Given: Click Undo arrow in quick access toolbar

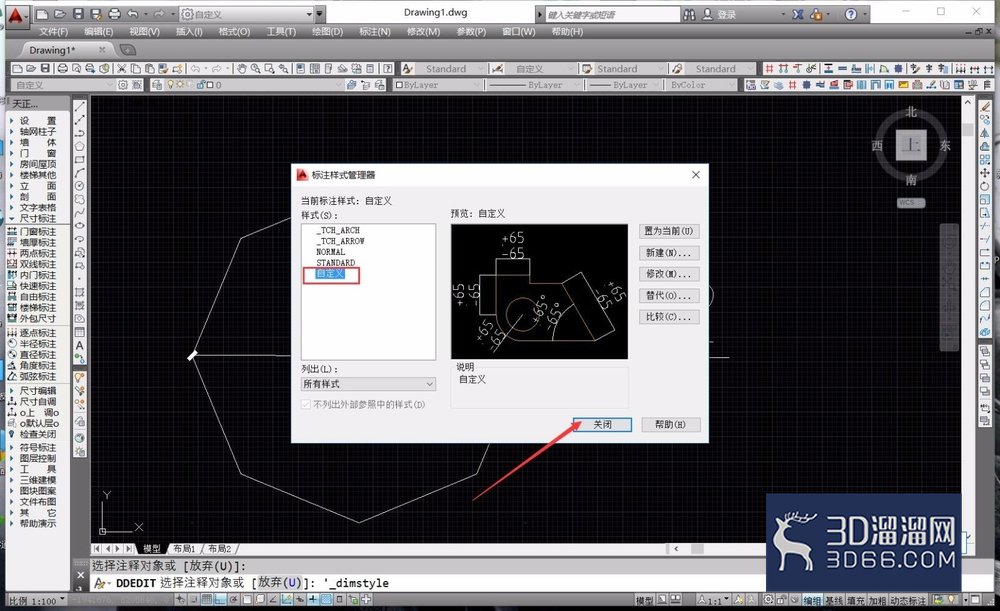Looking at the screenshot, I should pyautogui.click(x=133, y=14).
